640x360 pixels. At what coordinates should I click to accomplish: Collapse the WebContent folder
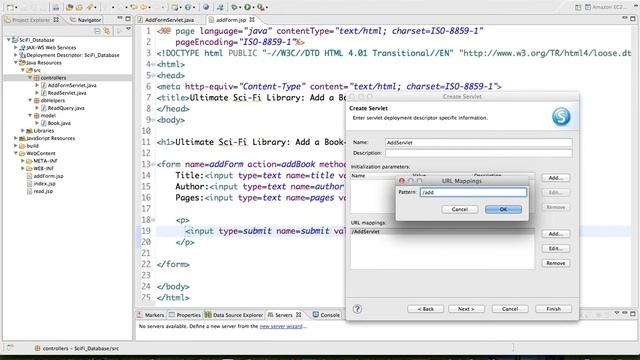pos(16,153)
